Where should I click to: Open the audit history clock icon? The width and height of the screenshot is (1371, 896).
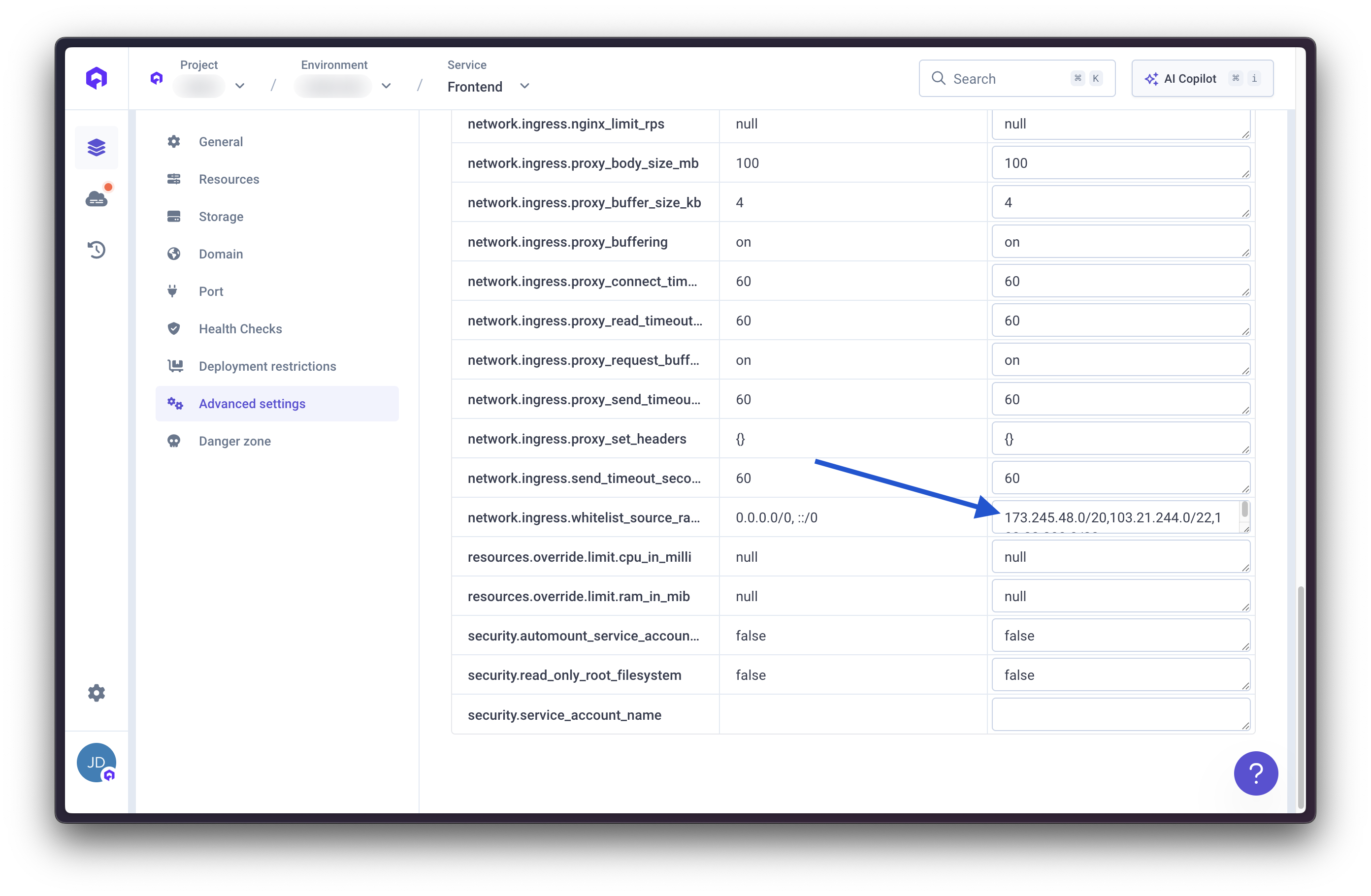(x=96, y=249)
